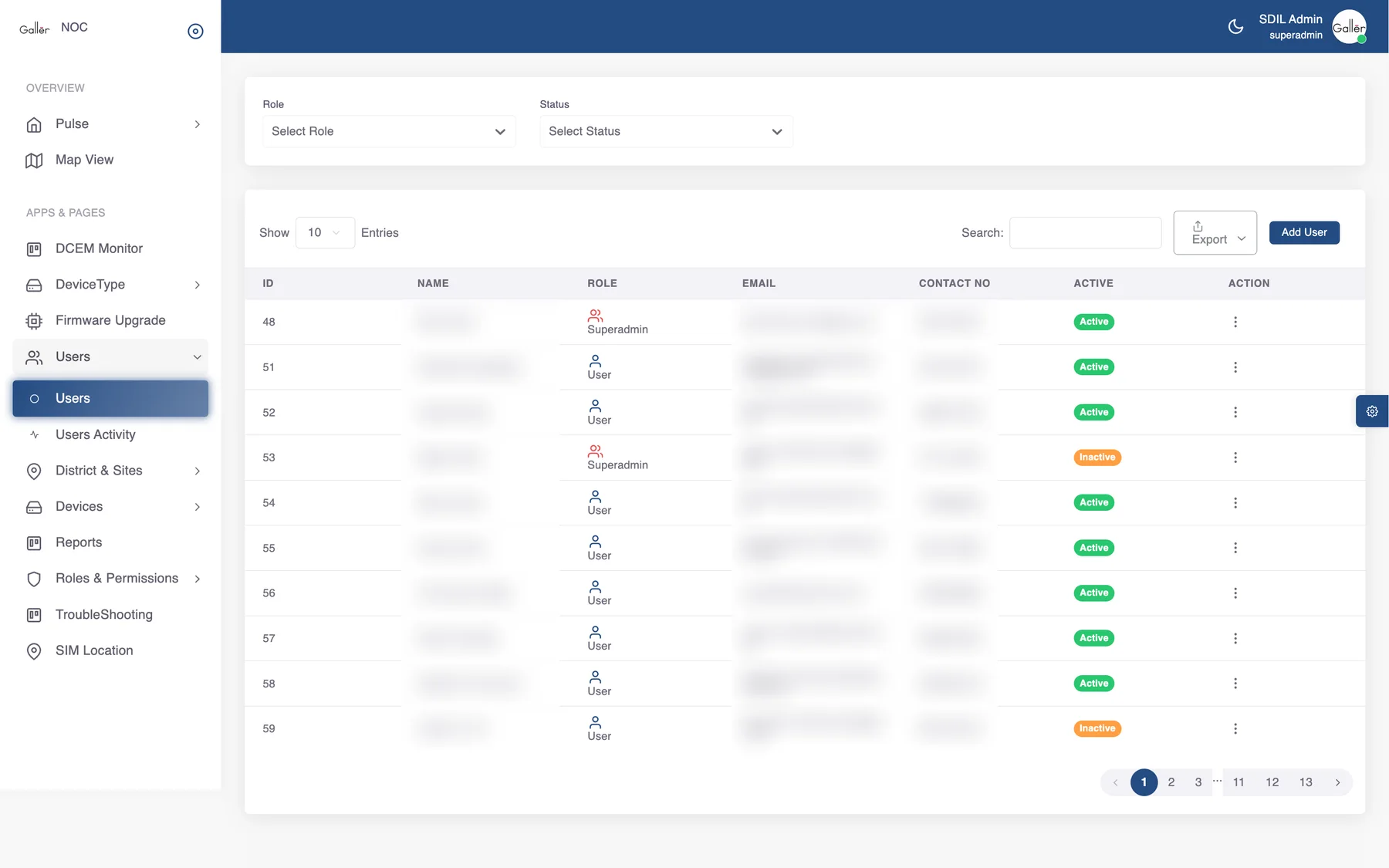Expand the DeviceType menu chevron
The image size is (1389, 868).
pyautogui.click(x=198, y=285)
